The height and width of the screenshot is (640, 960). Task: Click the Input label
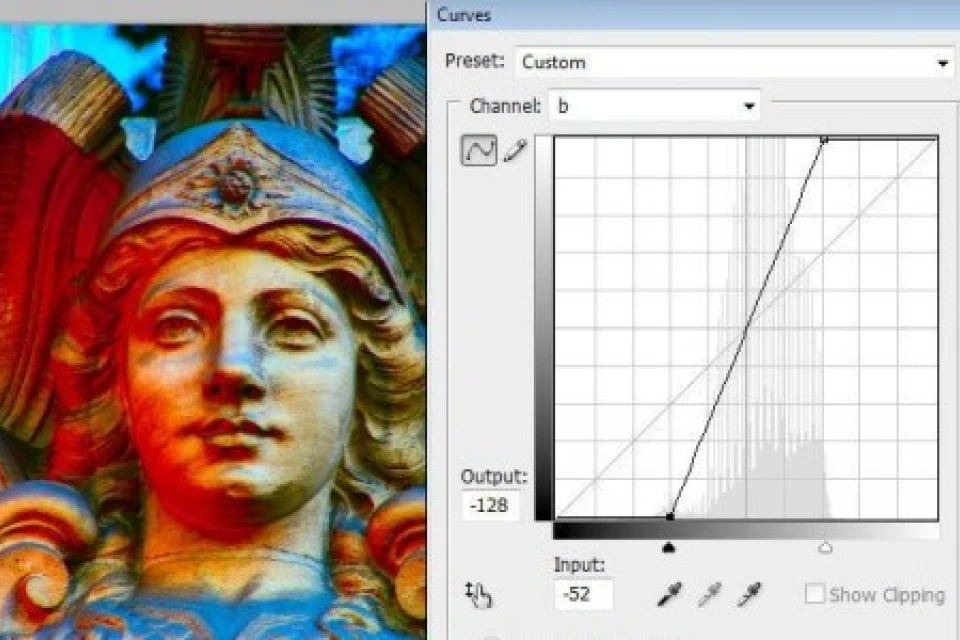[x=579, y=565]
